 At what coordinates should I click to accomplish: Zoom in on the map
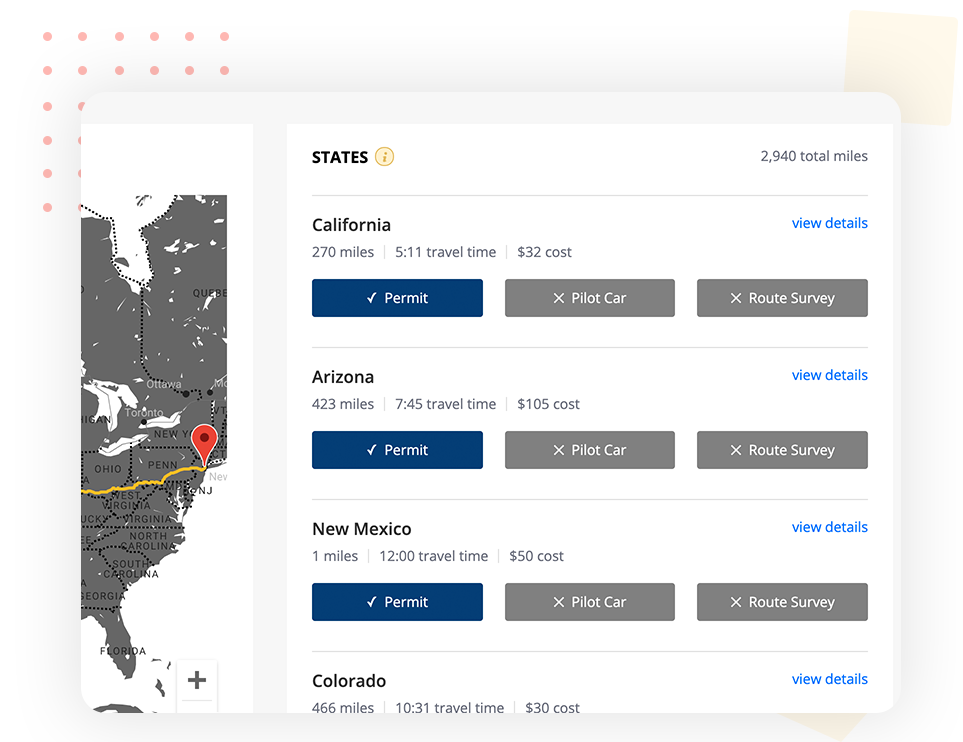[x=197, y=680]
